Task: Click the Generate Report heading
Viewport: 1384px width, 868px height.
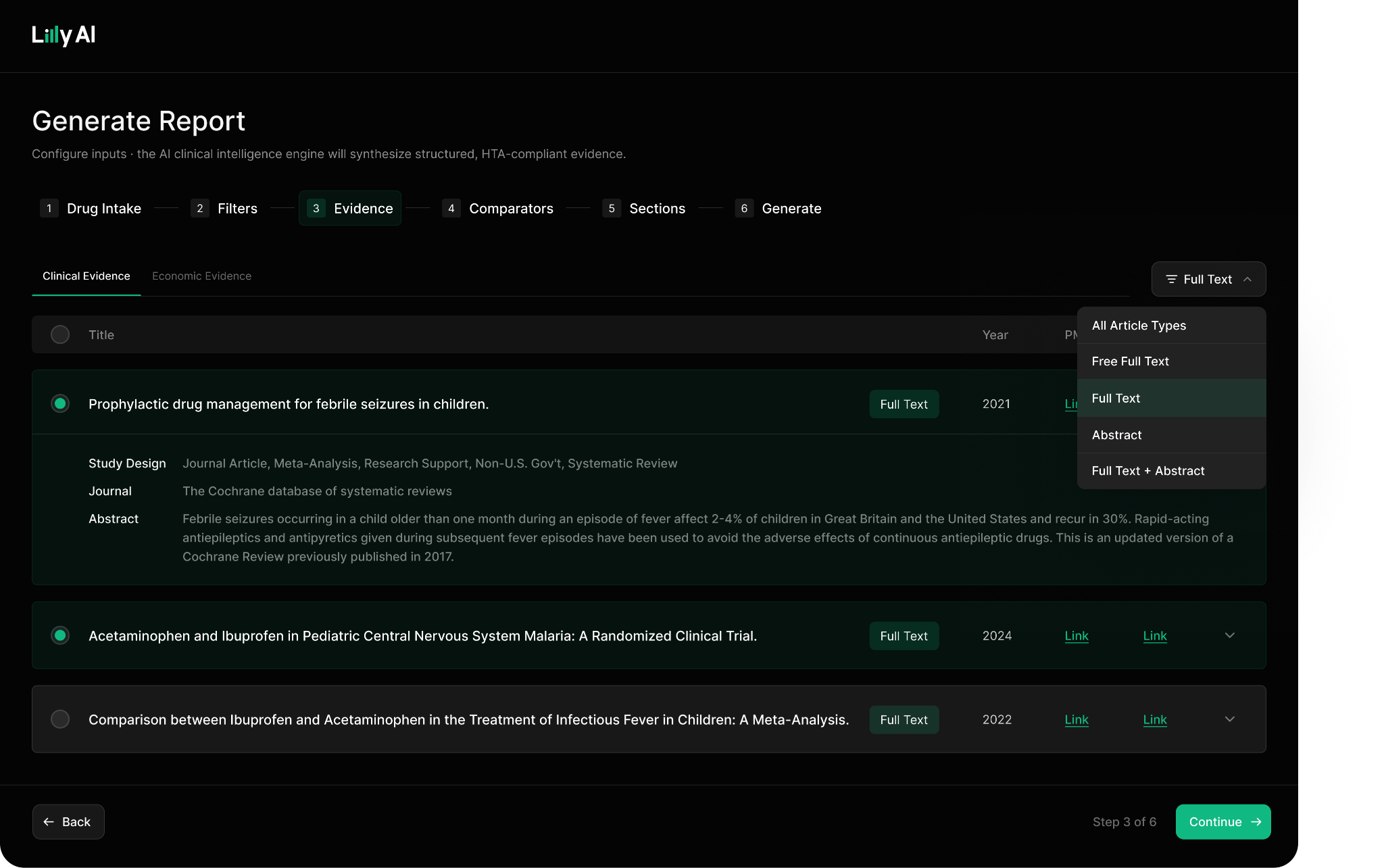Action: click(139, 121)
